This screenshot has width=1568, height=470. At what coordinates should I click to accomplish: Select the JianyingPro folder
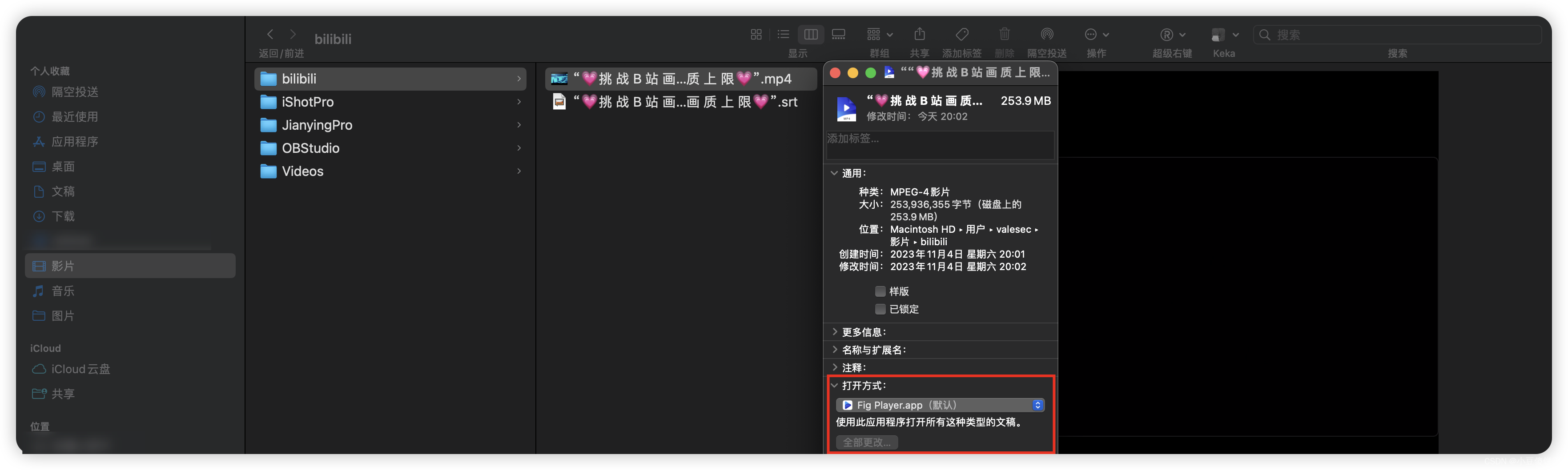click(390, 125)
